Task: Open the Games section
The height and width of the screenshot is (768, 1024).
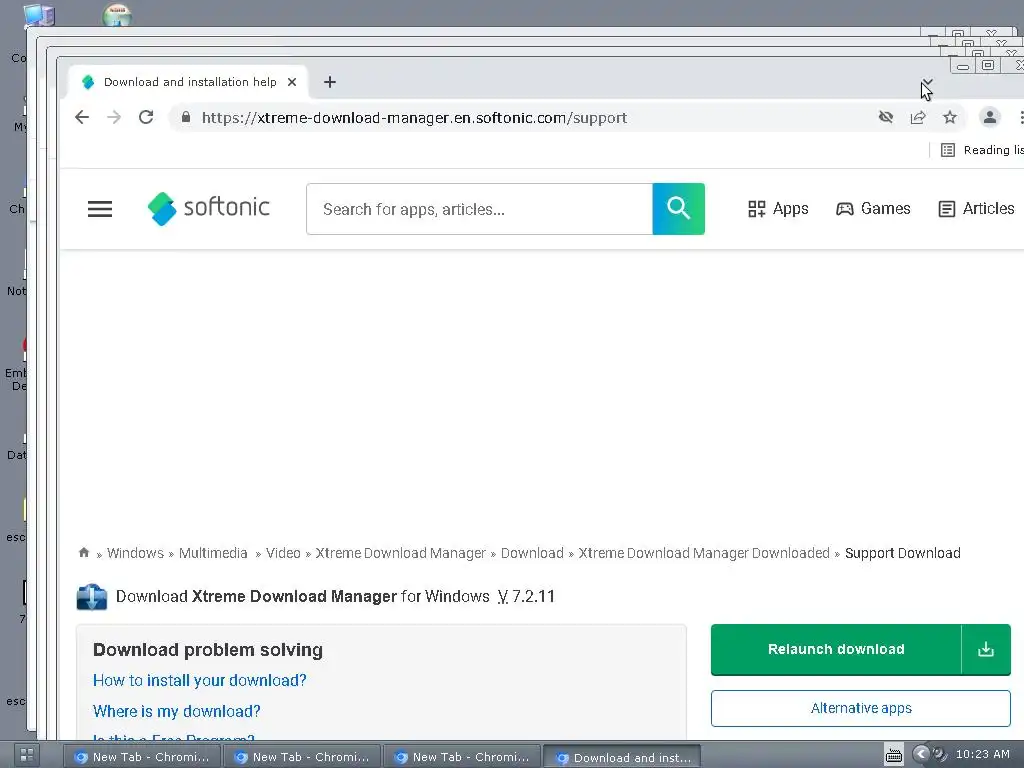Action: pos(872,209)
